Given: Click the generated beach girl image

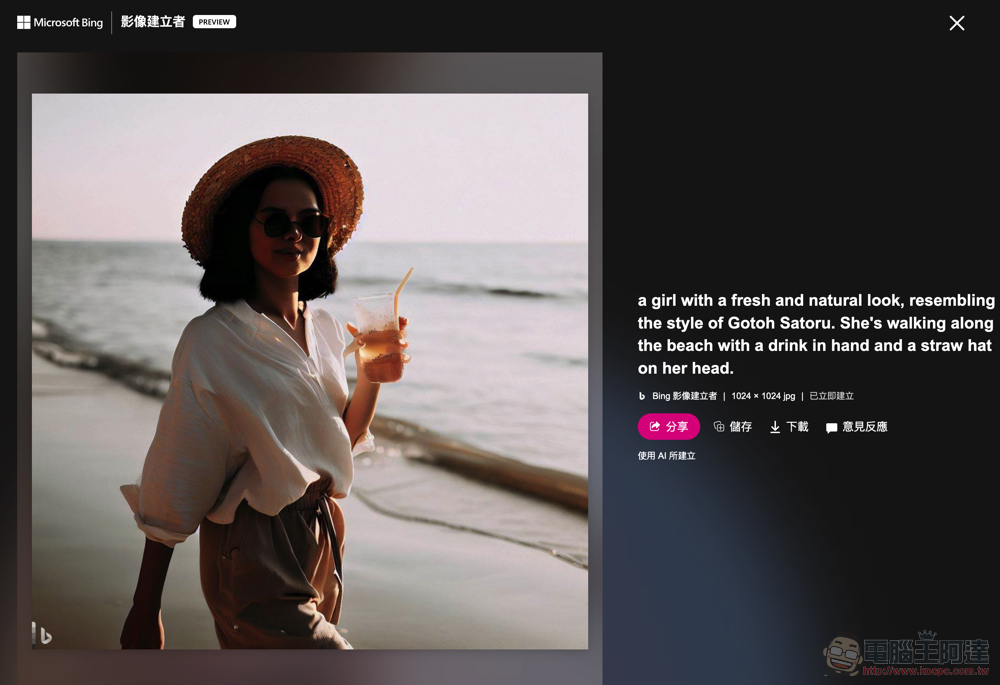Looking at the screenshot, I should click(310, 371).
